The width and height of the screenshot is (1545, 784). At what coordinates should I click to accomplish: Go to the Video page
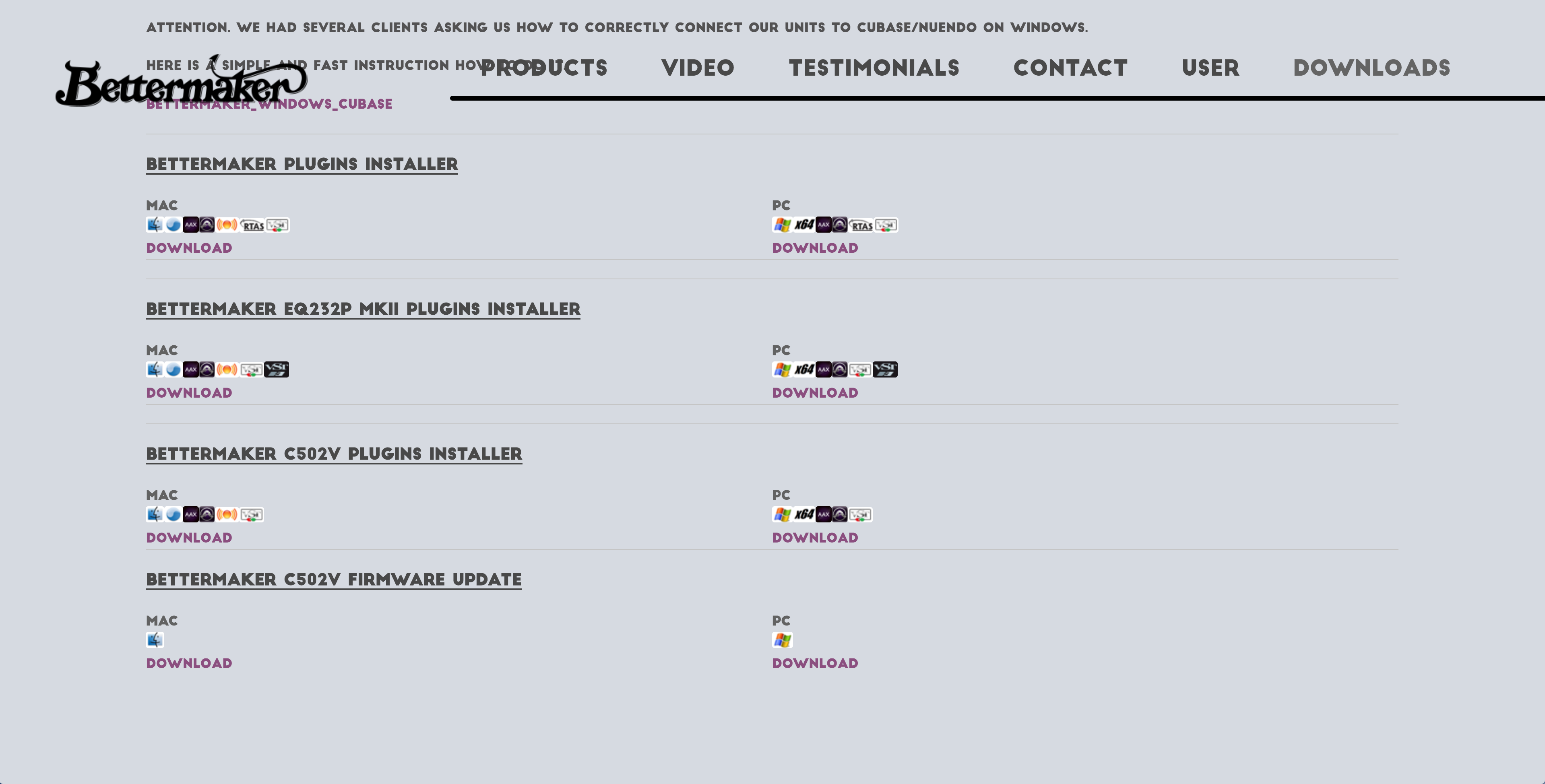[x=698, y=68]
